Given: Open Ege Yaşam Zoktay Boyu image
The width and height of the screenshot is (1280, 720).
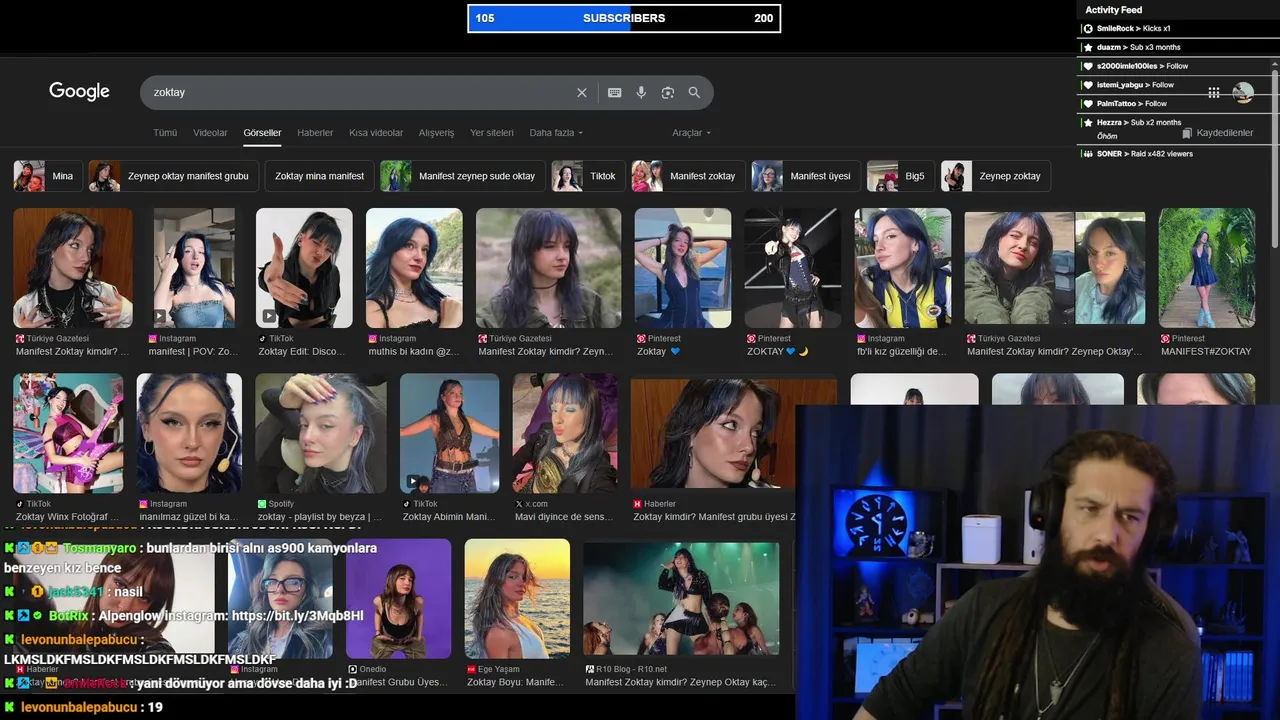Looking at the screenshot, I should click(x=517, y=599).
